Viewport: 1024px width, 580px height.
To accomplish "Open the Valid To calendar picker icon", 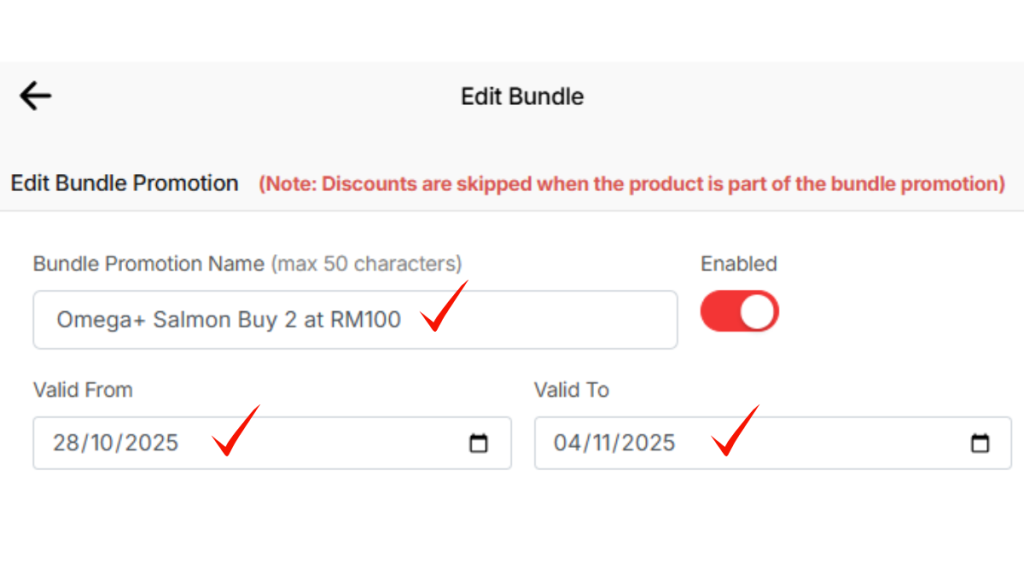I will 980,443.
